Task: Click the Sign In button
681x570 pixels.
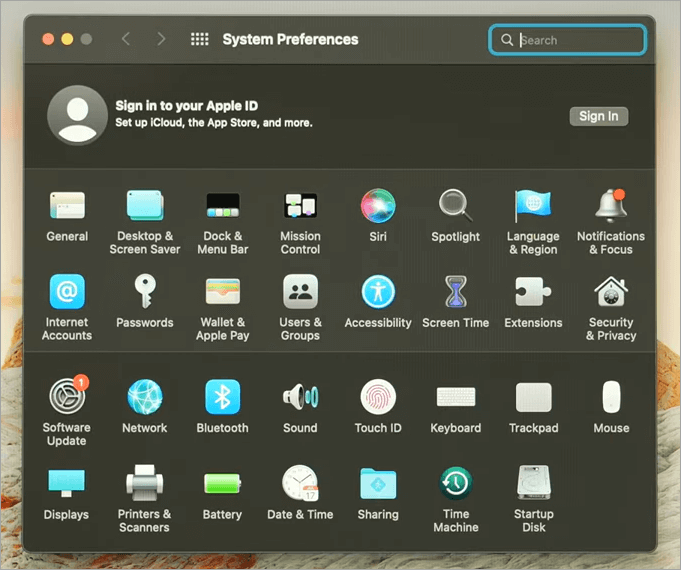Action: click(x=598, y=116)
